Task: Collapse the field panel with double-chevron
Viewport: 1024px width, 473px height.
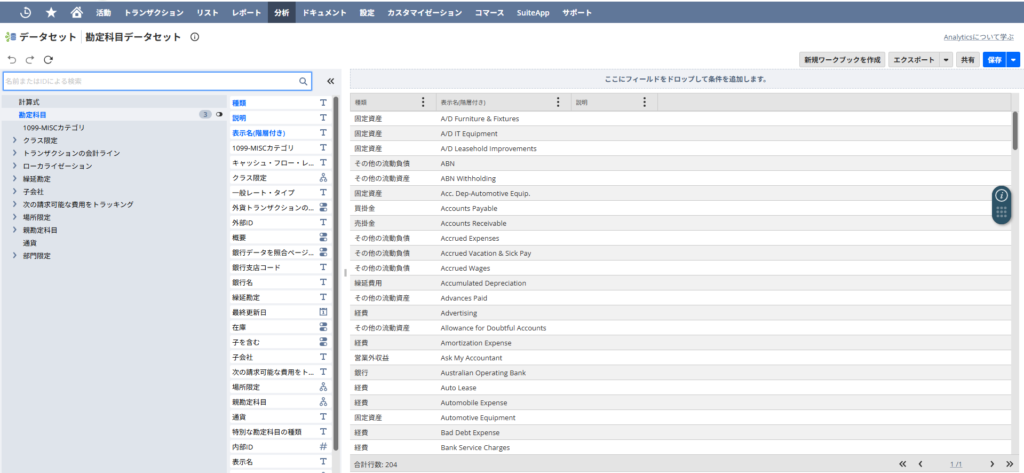Action: [331, 81]
